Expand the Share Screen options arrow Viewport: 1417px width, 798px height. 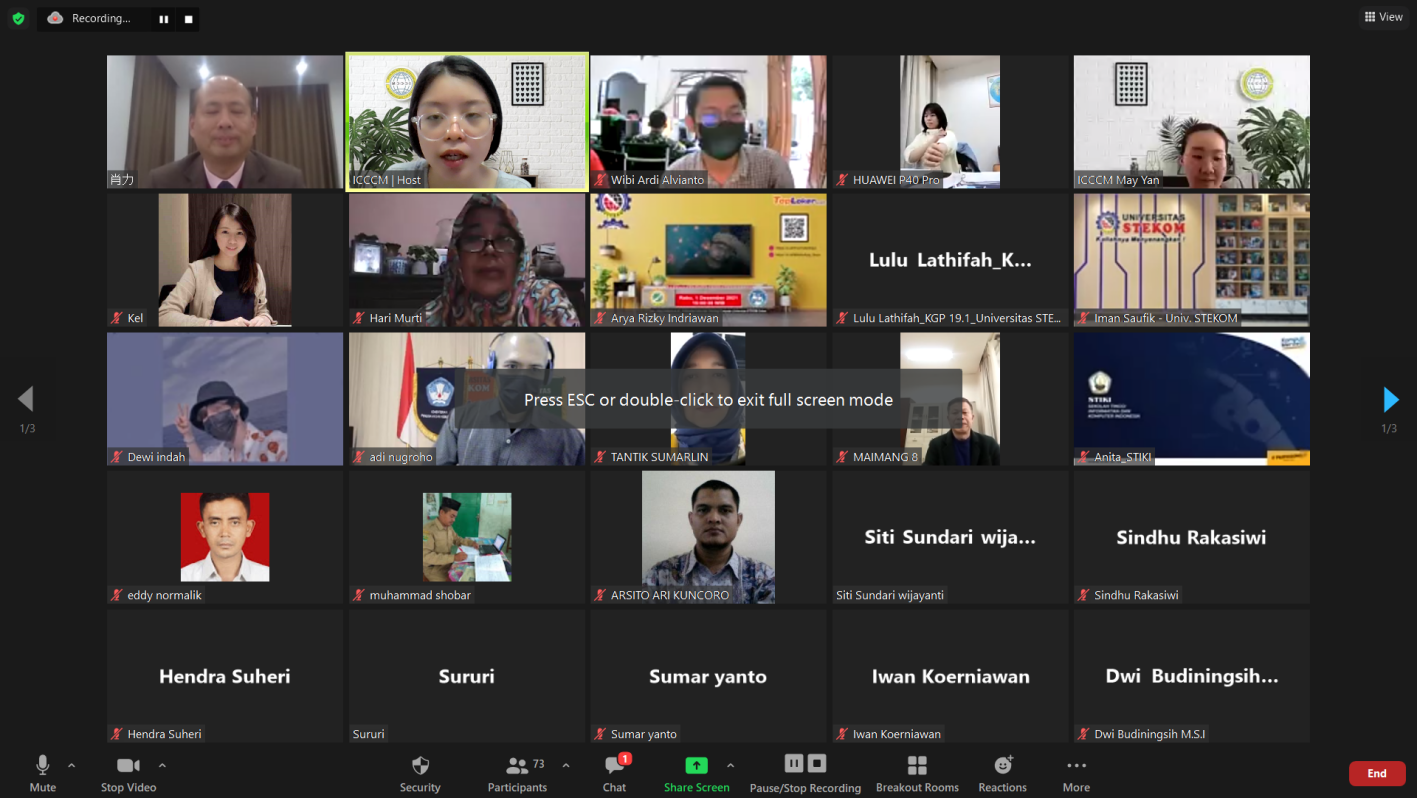[x=730, y=765]
